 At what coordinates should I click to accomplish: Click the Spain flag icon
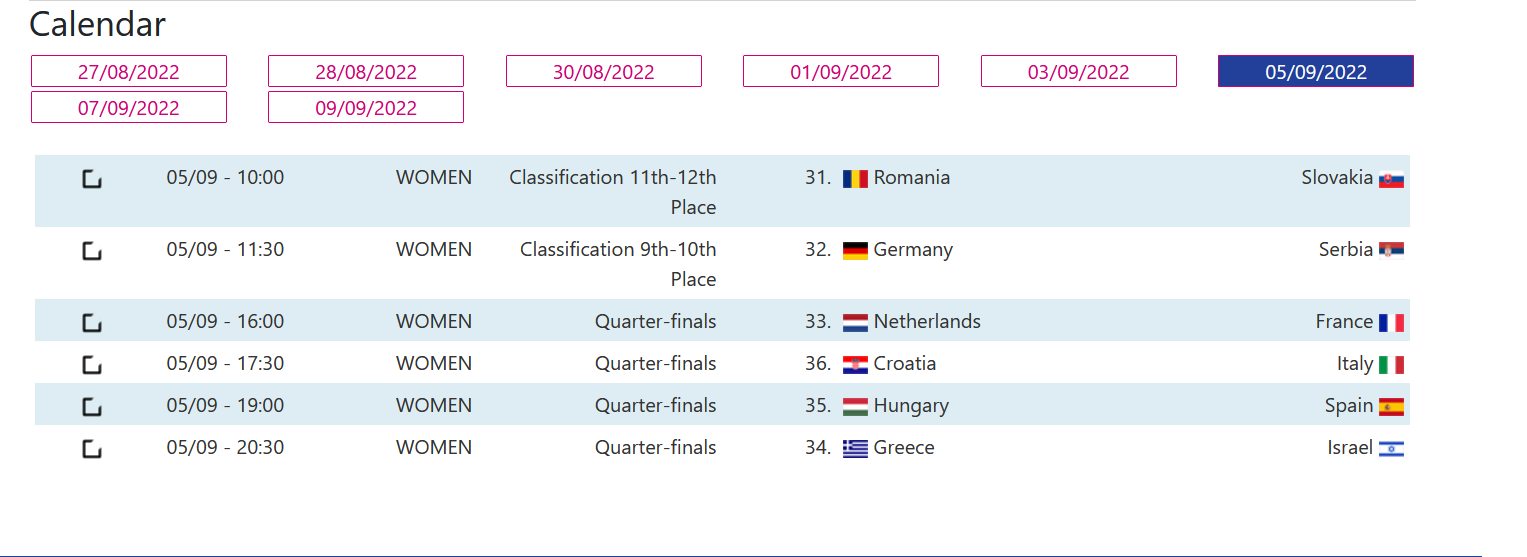click(x=1391, y=407)
